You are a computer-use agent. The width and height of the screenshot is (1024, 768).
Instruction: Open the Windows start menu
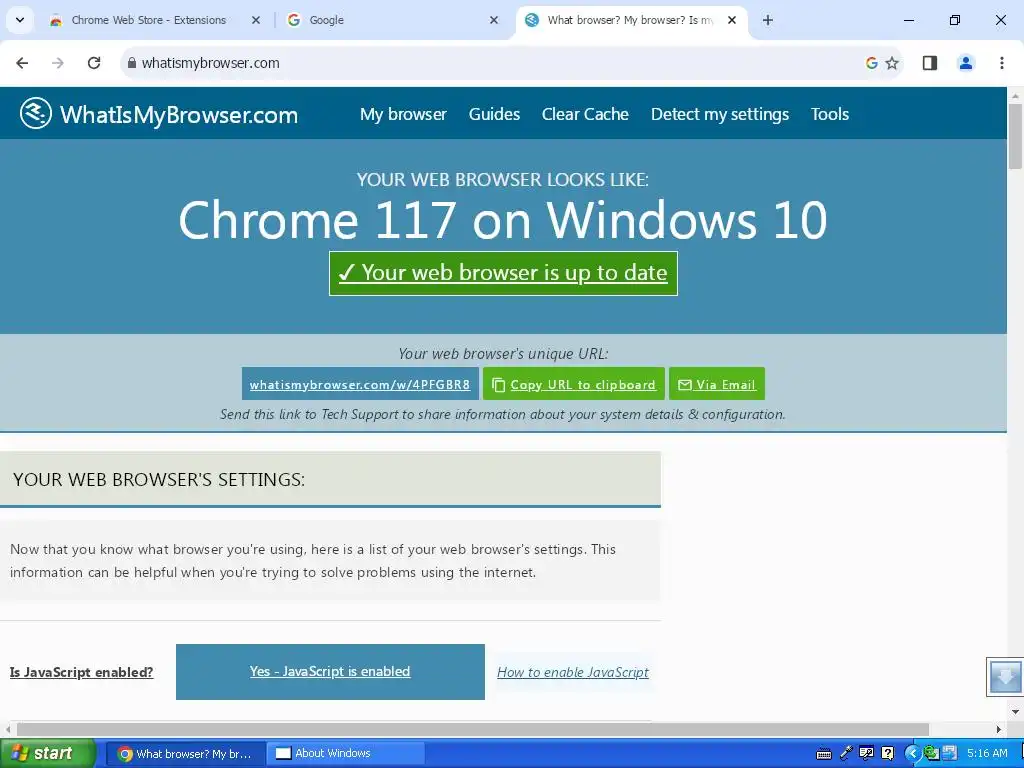pos(47,754)
